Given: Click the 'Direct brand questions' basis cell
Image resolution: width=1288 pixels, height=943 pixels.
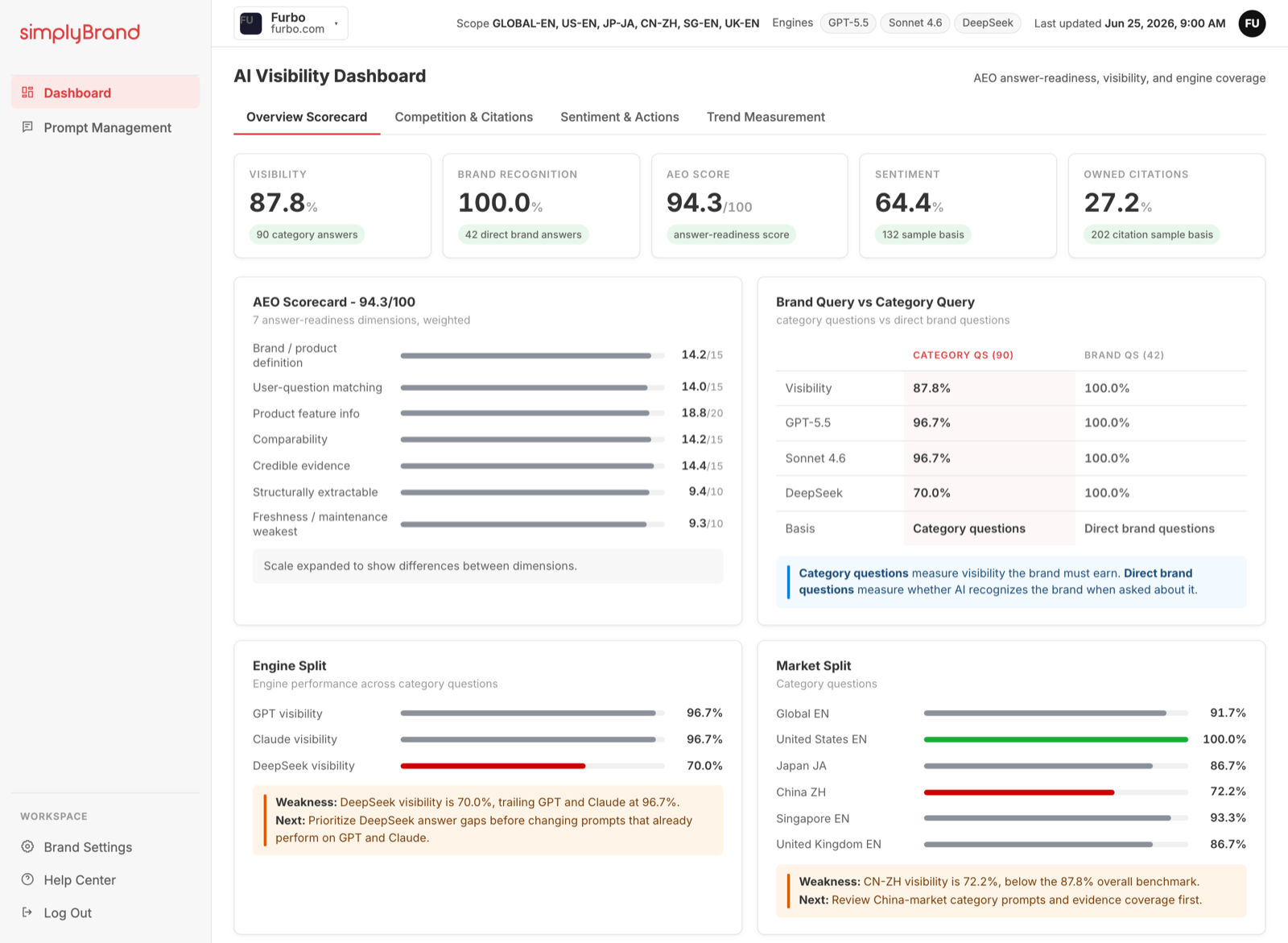Looking at the screenshot, I should 1160,528.
